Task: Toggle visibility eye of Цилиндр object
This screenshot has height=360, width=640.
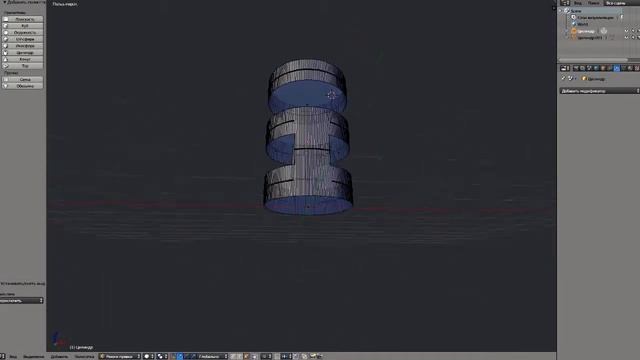Action: click(627, 31)
